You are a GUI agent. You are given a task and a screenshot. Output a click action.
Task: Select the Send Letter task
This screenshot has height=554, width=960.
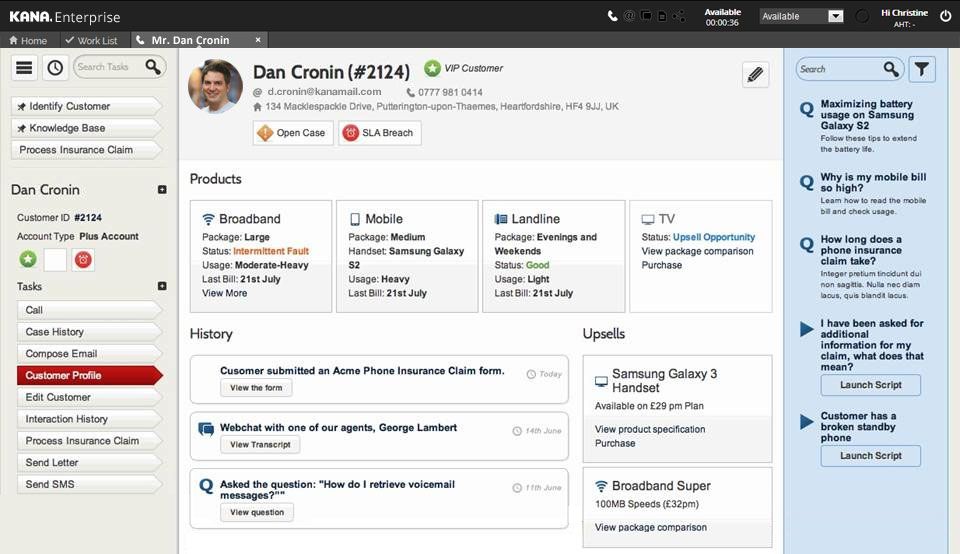[x=89, y=463]
